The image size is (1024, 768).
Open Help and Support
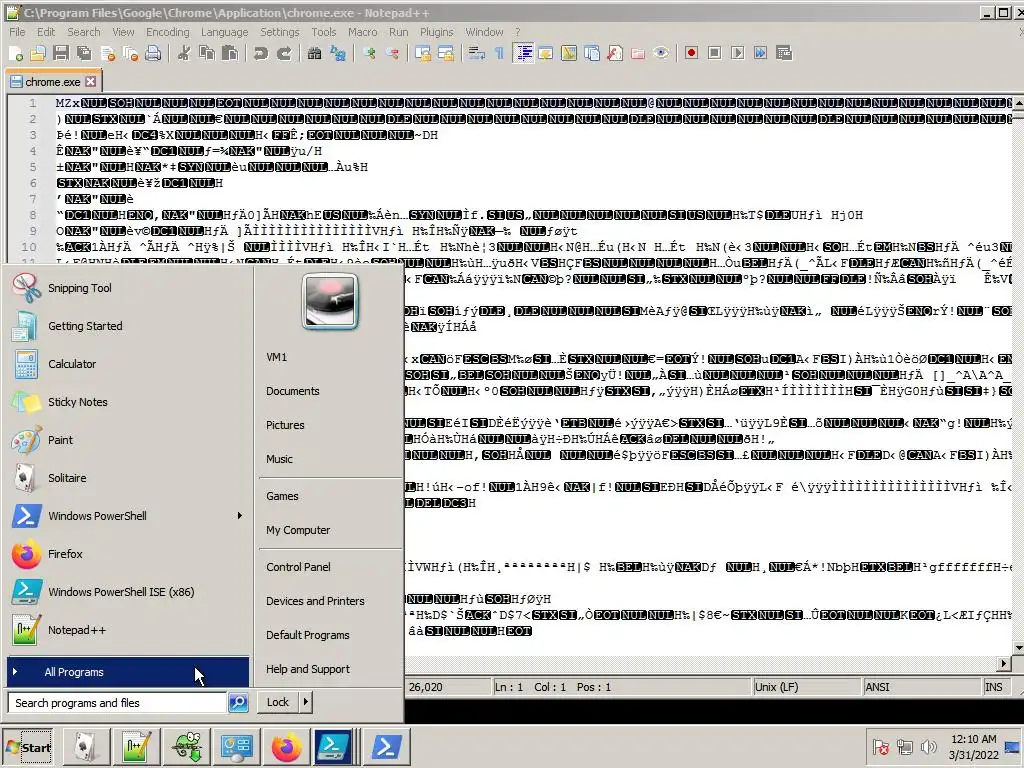point(308,669)
